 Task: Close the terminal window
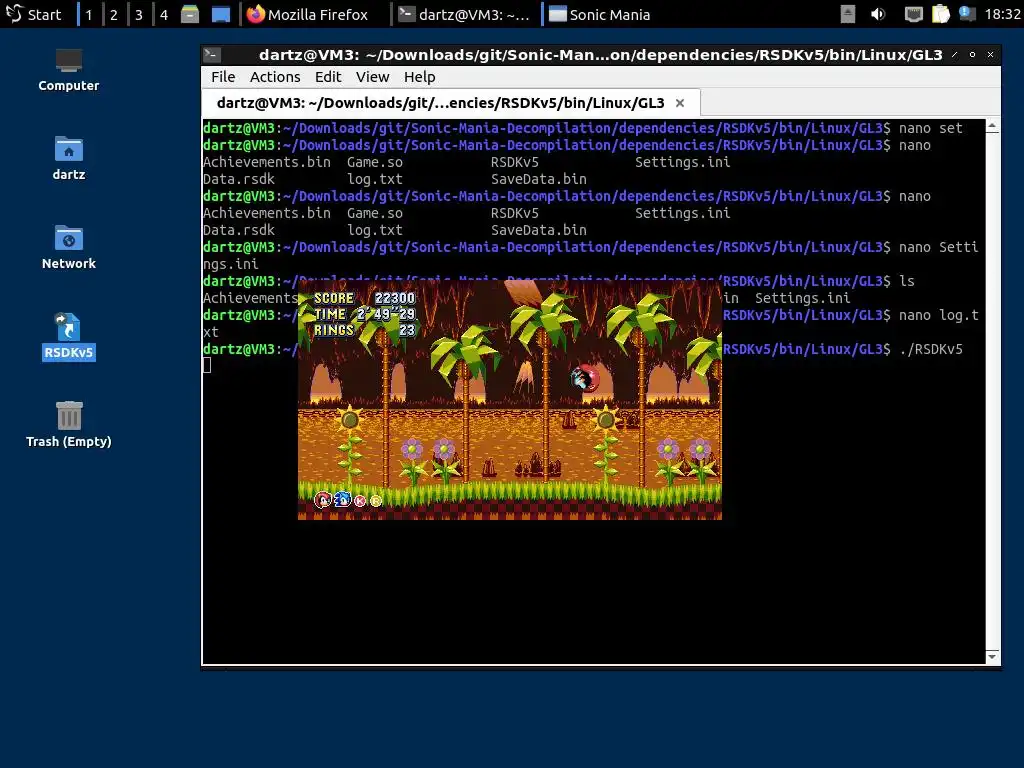tap(991, 55)
